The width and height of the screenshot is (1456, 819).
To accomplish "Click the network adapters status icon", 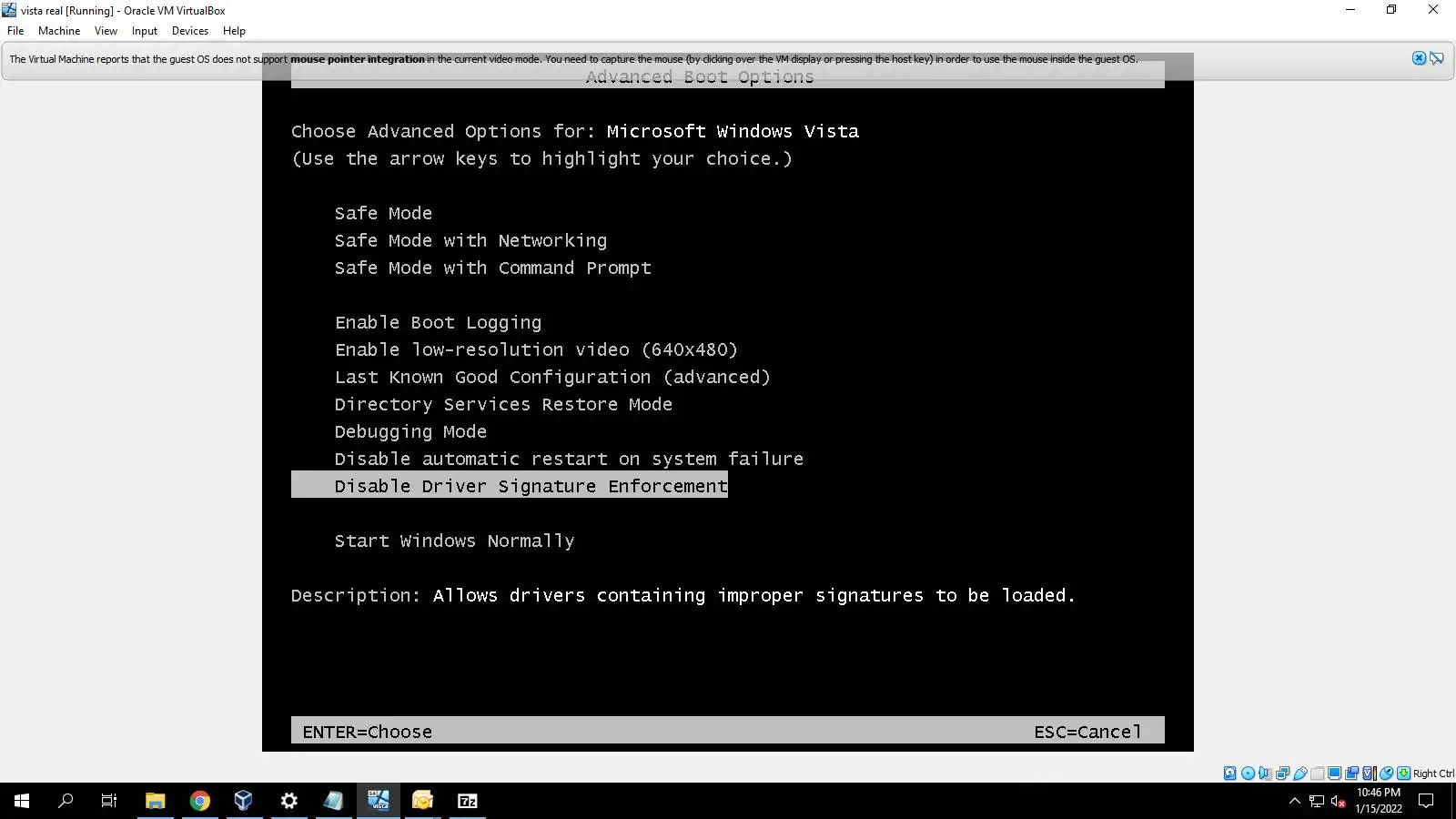I will 1282,773.
